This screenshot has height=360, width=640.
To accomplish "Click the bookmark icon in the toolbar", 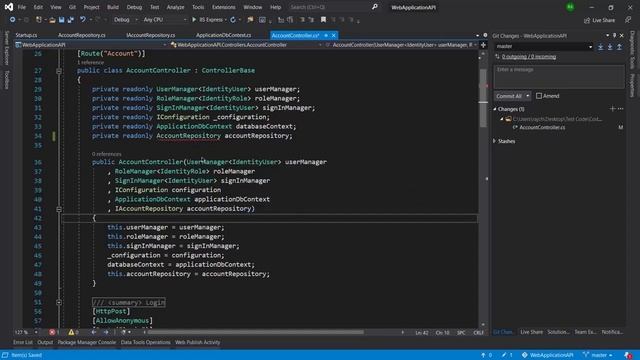I will point(323,20).
